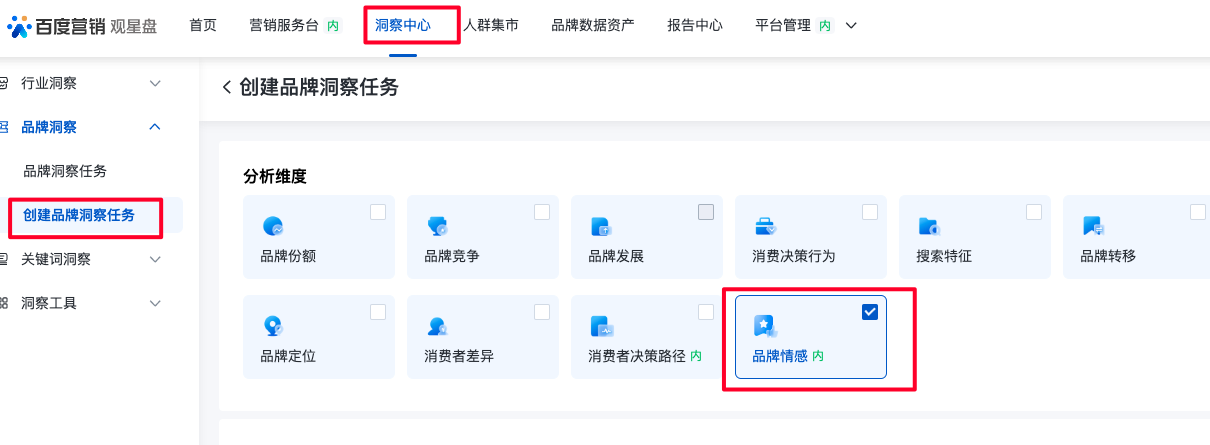Click the 品牌竞争 card icon
Screen dimensions: 1210x445
[437, 226]
